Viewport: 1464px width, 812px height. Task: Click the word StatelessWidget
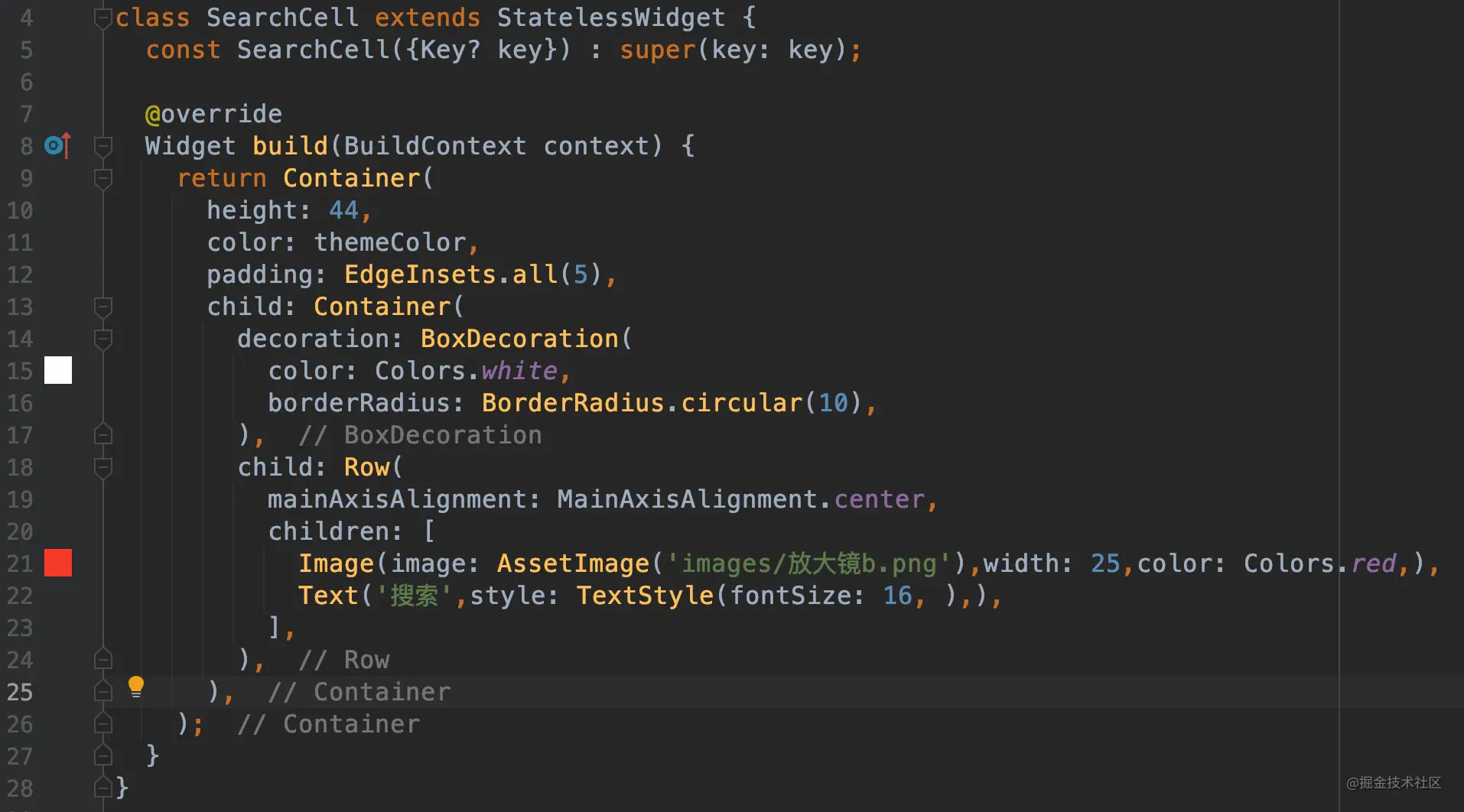click(x=611, y=18)
